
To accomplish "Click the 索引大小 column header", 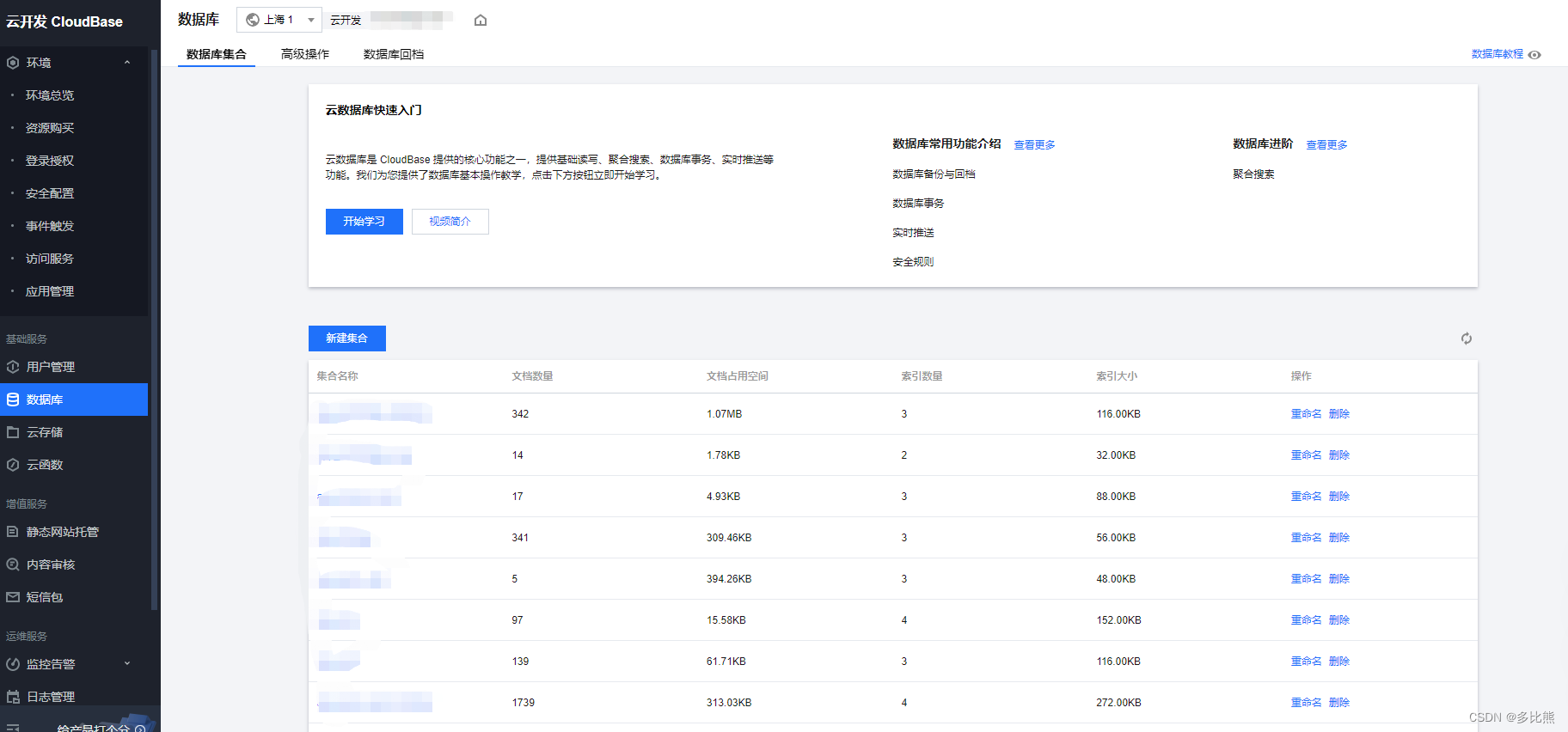I will pos(1117,376).
